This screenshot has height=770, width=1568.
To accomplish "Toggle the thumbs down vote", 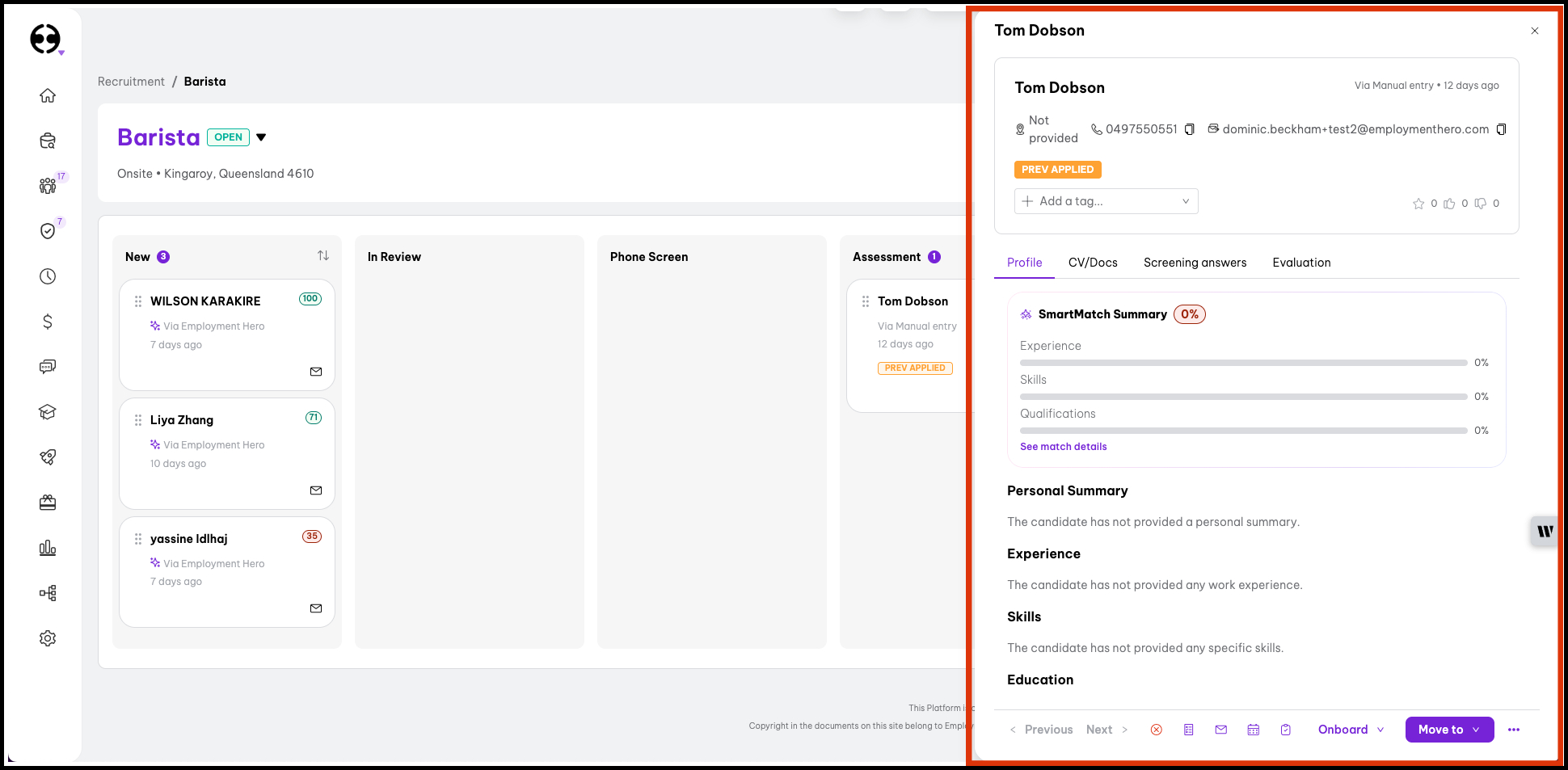I will point(1480,204).
